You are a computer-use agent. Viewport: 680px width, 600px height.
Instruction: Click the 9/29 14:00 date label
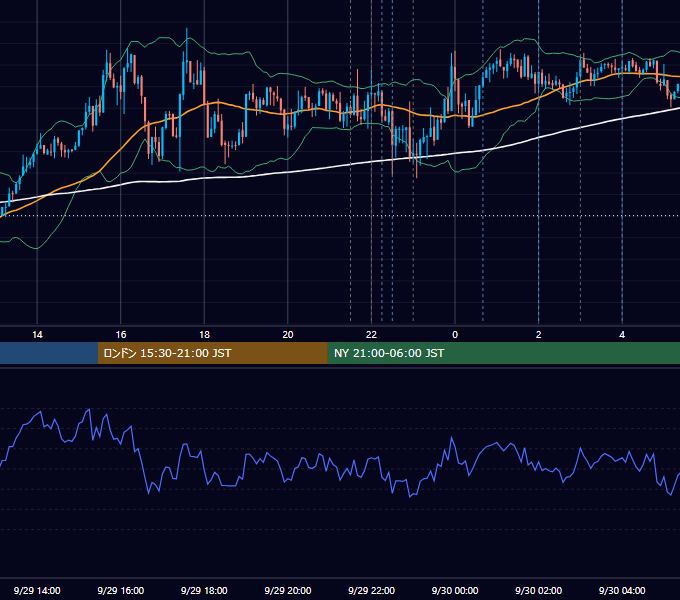[37, 590]
